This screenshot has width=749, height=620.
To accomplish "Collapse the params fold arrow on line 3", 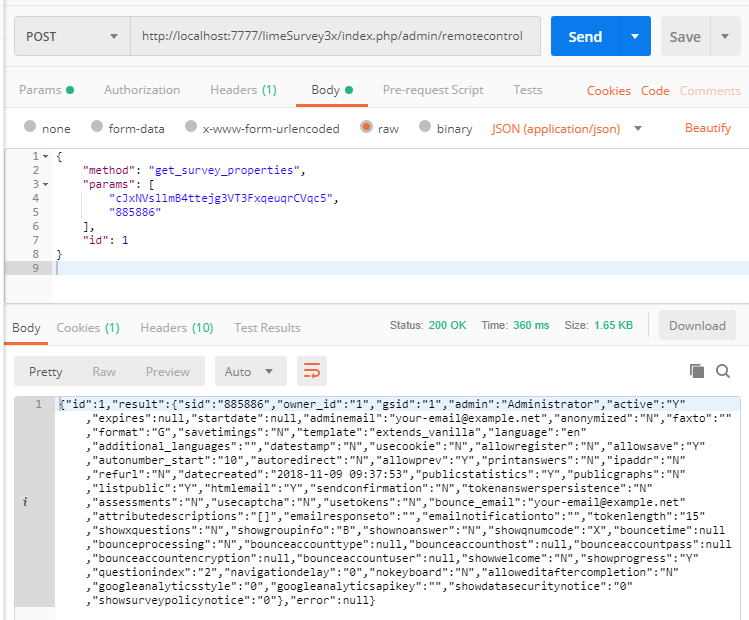I will click(45, 184).
